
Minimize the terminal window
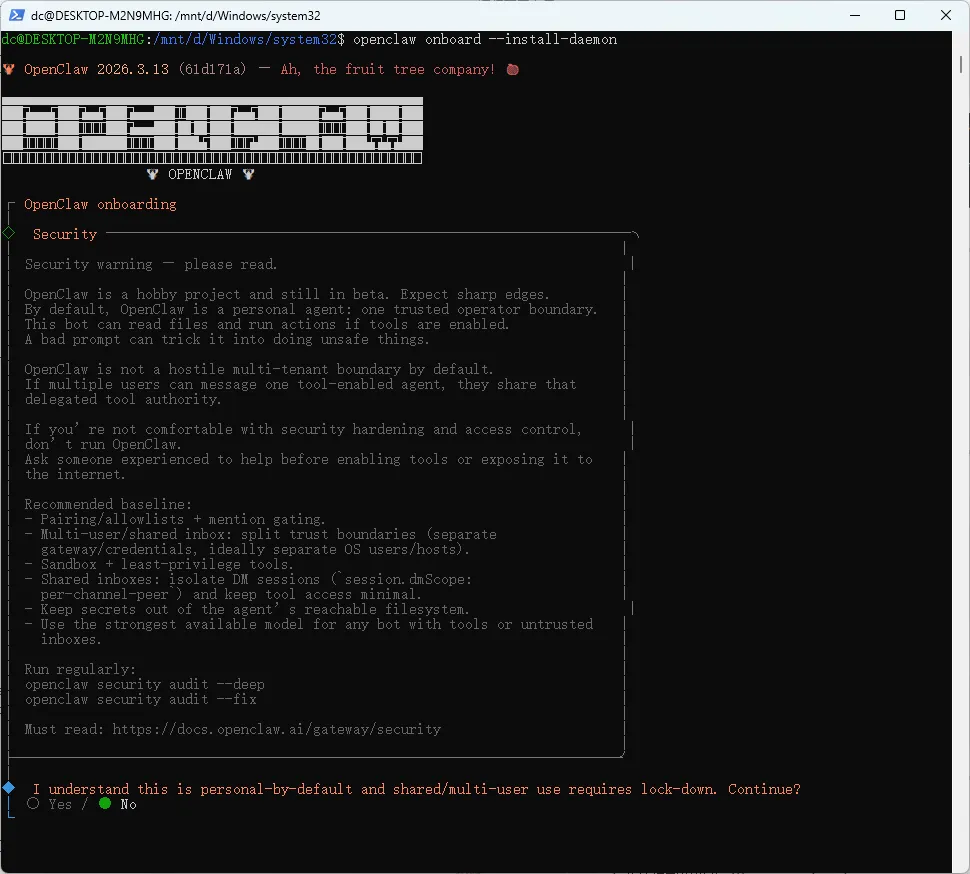click(x=855, y=15)
